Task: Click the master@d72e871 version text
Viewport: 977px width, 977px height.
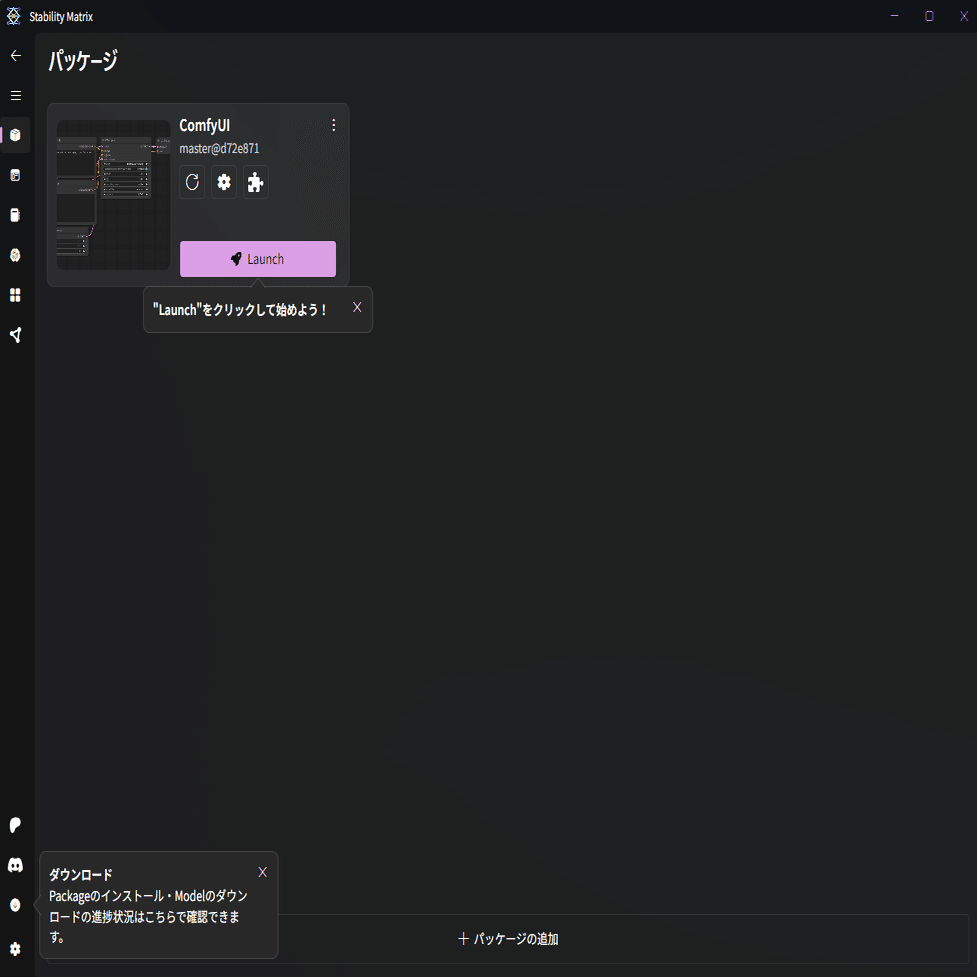Action: pyautogui.click(x=219, y=148)
